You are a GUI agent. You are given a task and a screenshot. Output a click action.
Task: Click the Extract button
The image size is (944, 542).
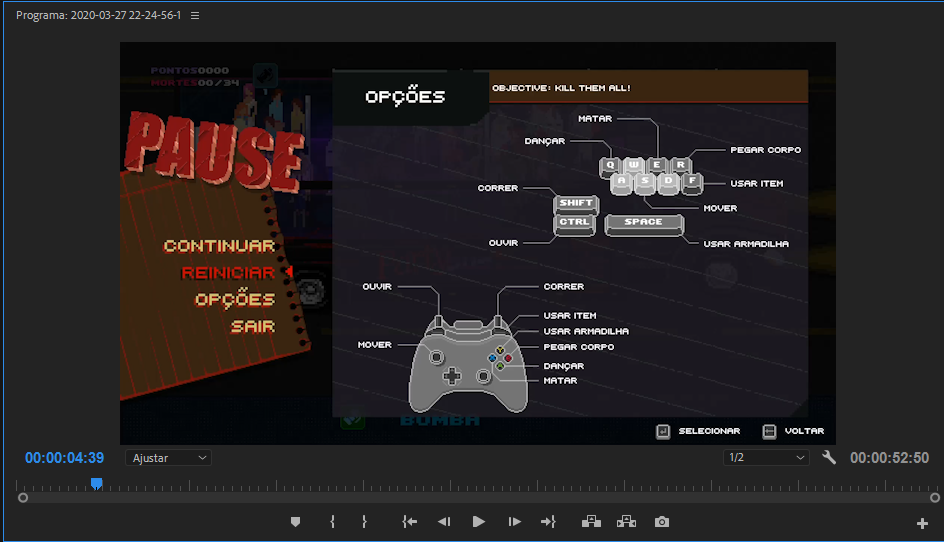(x=626, y=522)
